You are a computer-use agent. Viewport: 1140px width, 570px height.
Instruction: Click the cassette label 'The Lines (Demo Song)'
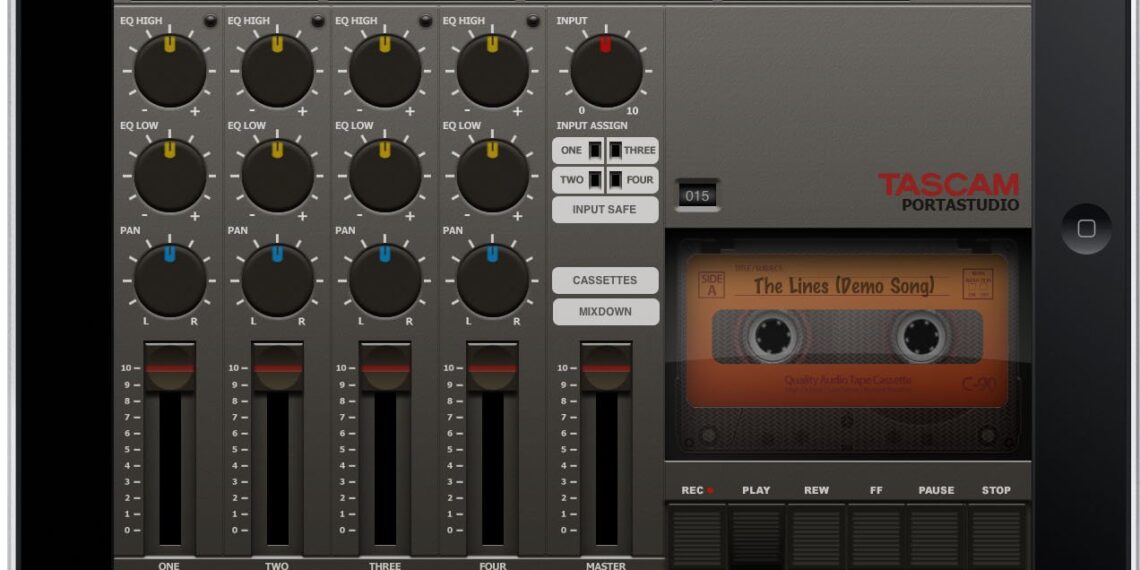tap(843, 286)
